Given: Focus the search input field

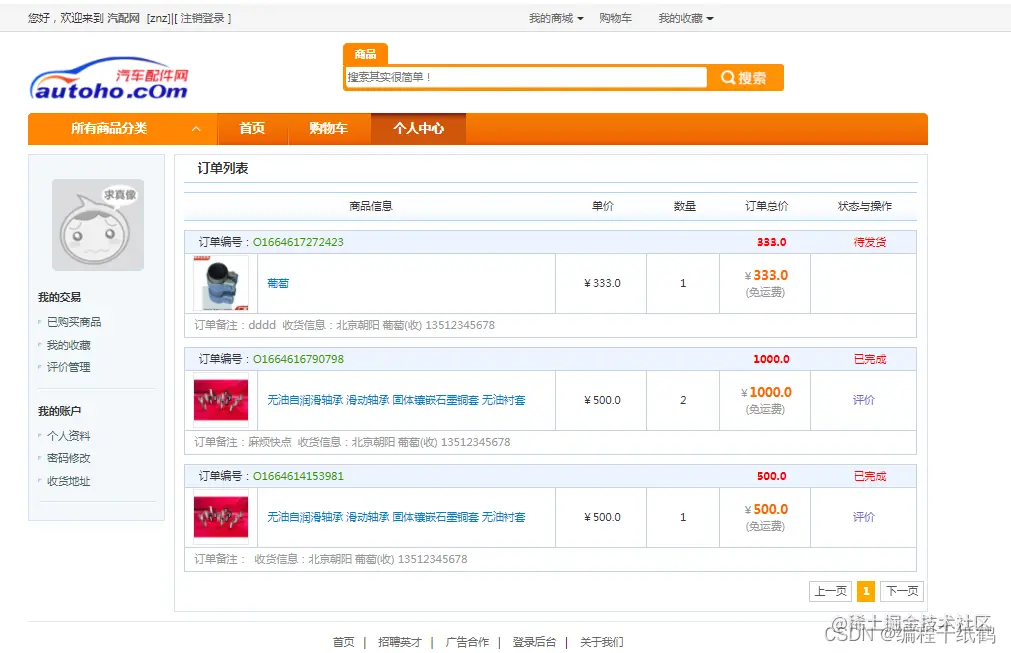Looking at the screenshot, I should 526,77.
